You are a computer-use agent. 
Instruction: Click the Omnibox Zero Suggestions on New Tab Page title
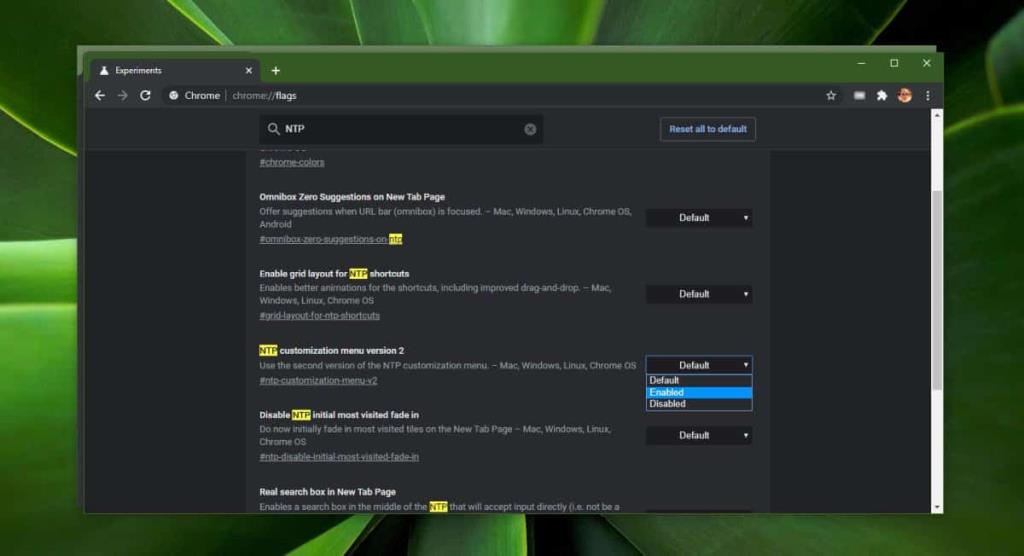(x=352, y=197)
